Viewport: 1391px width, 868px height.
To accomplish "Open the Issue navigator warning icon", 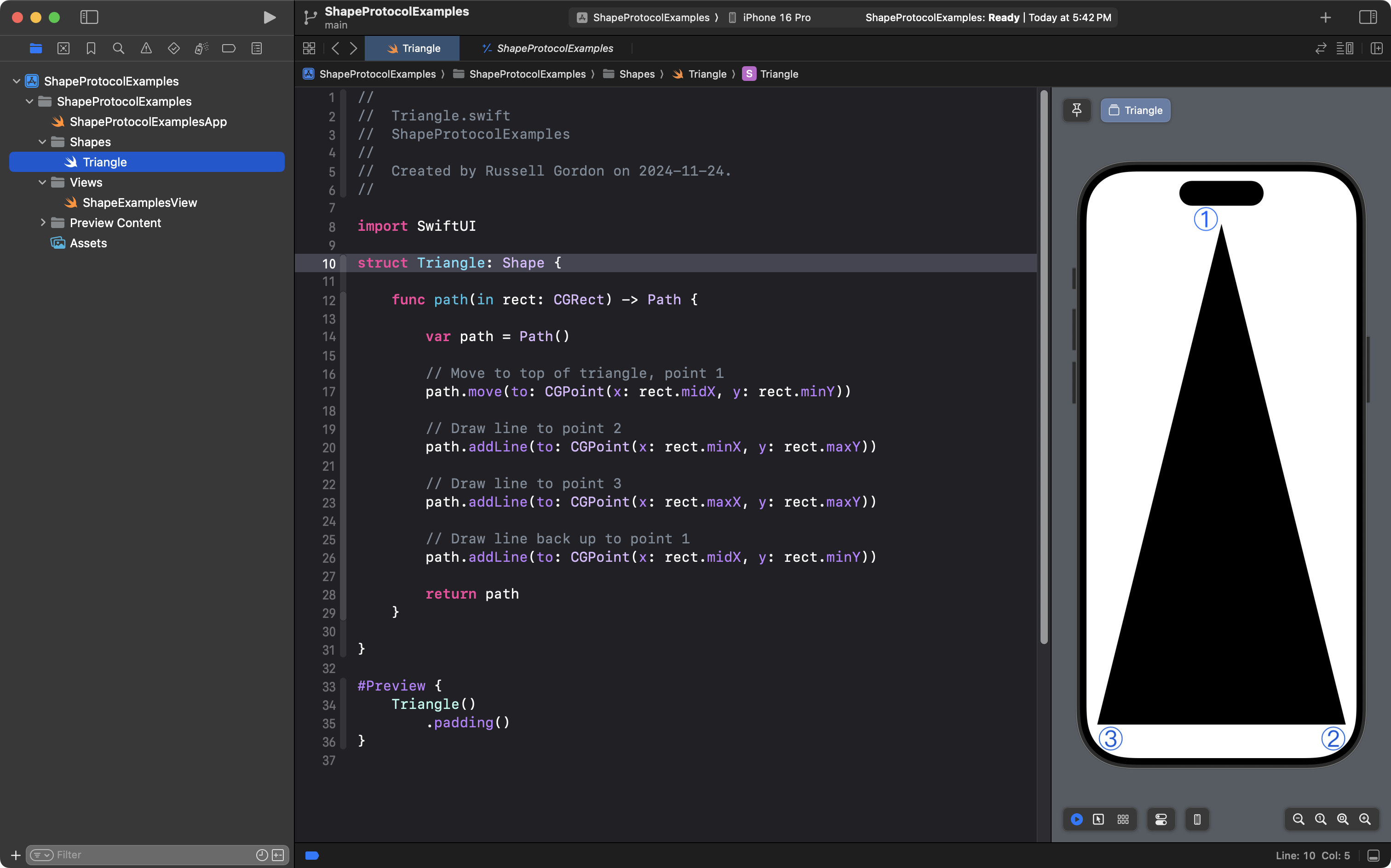I will click(146, 48).
